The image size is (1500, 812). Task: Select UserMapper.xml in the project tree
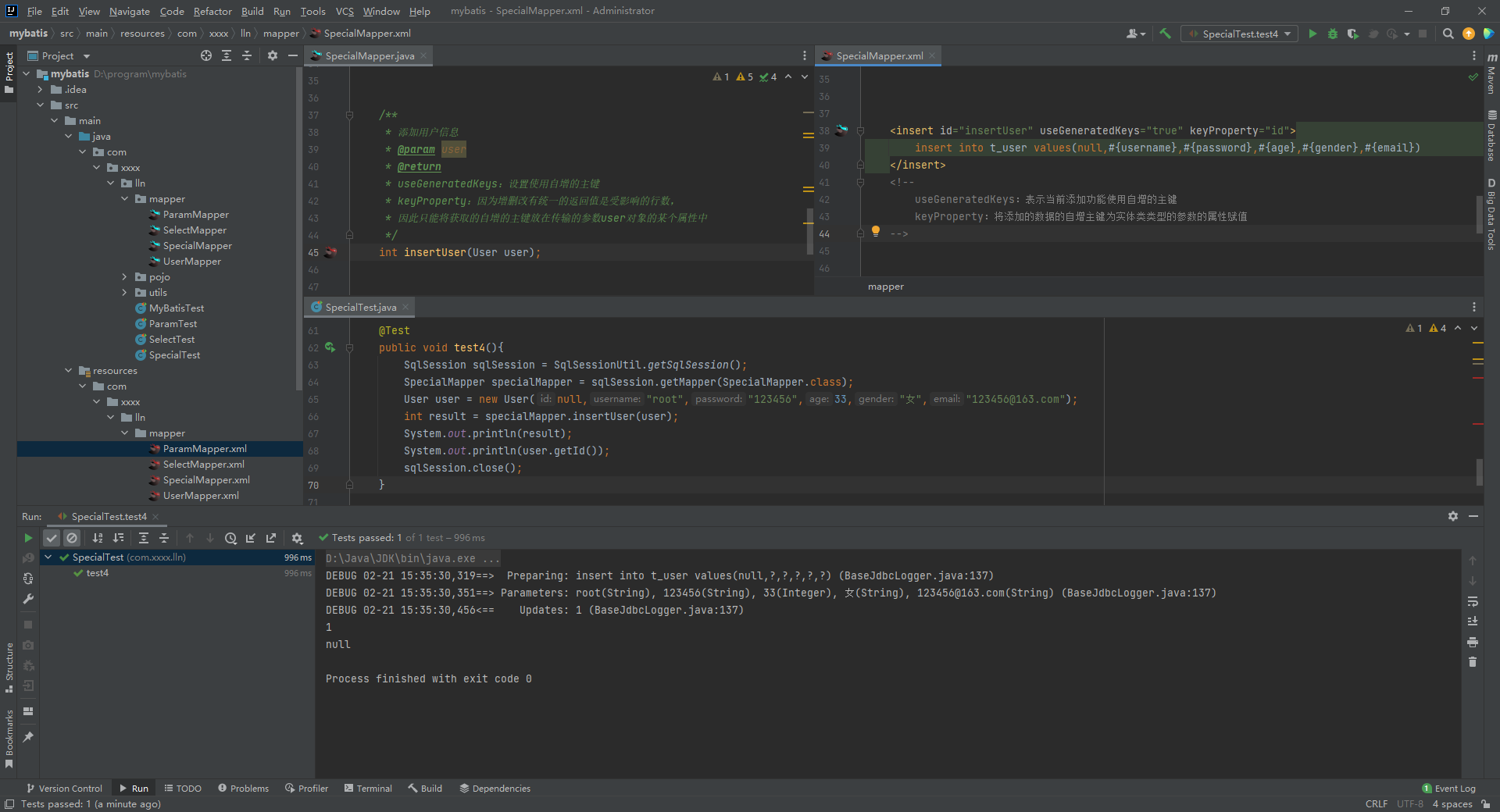201,496
